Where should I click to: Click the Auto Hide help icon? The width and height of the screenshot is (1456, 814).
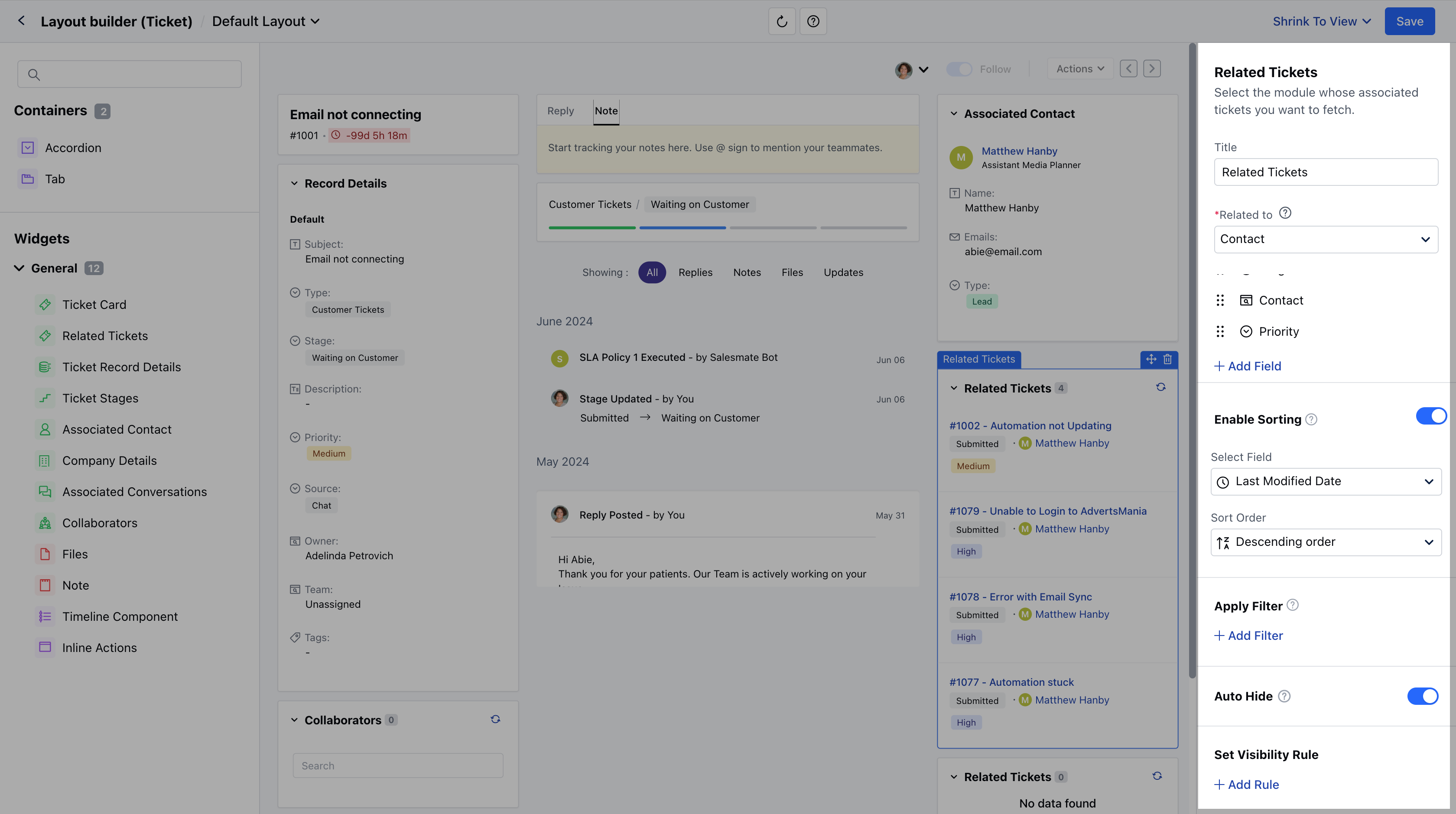click(x=1283, y=697)
